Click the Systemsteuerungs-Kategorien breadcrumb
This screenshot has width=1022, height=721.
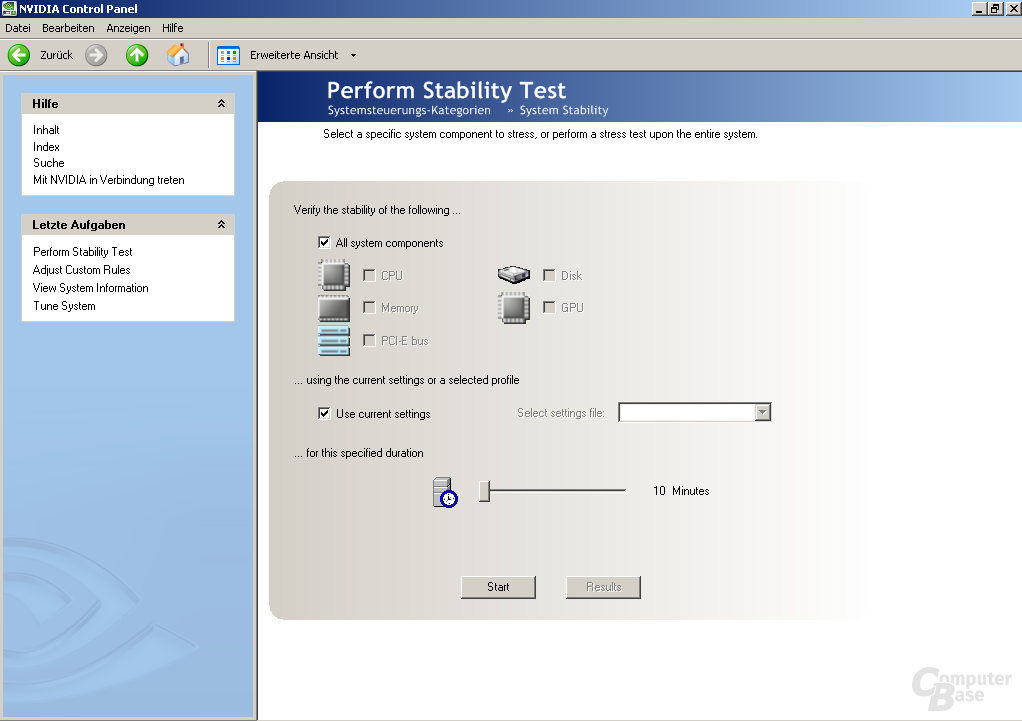point(409,110)
